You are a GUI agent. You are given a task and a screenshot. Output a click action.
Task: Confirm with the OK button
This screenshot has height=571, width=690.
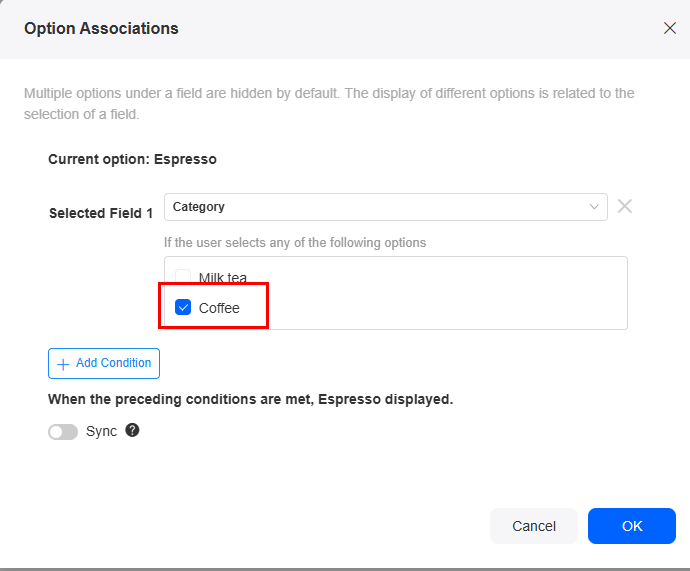pyautogui.click(x=631, y=526)
